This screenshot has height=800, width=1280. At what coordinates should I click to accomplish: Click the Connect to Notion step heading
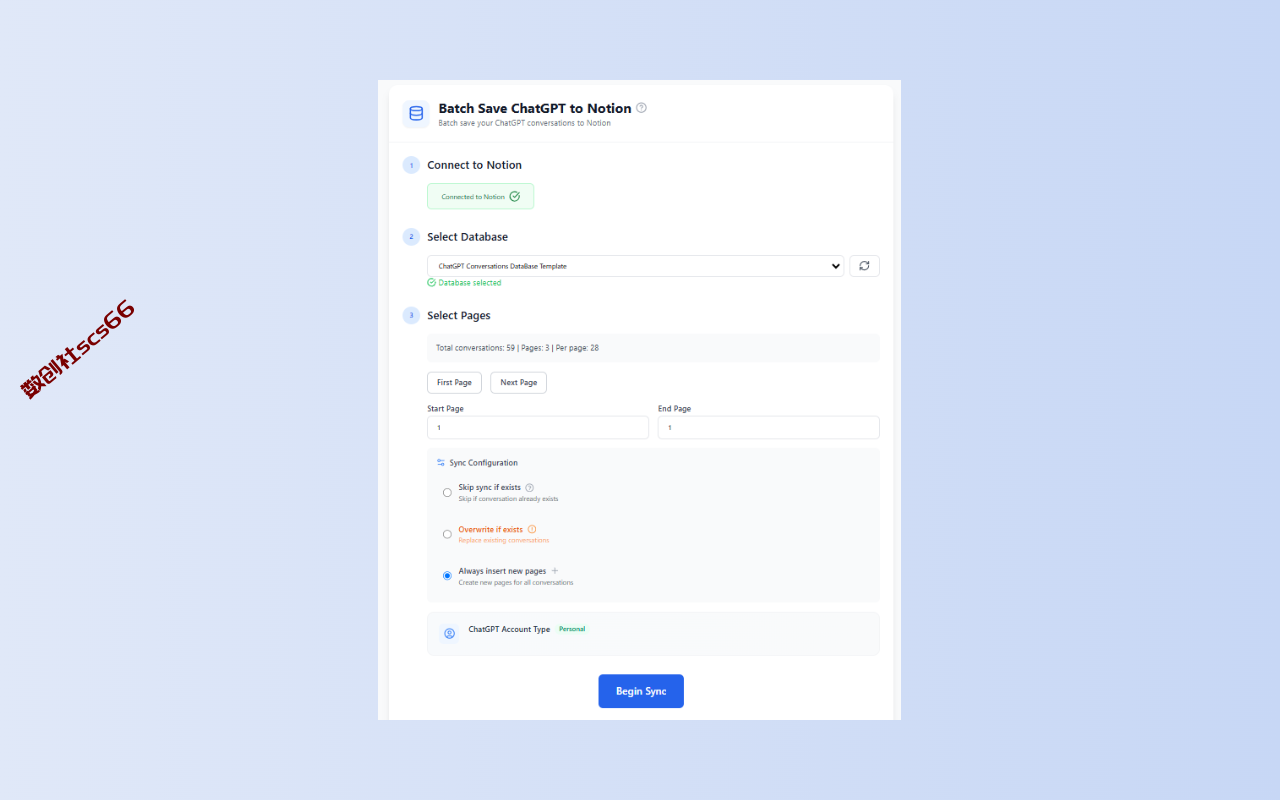click(x=474, y=165)
